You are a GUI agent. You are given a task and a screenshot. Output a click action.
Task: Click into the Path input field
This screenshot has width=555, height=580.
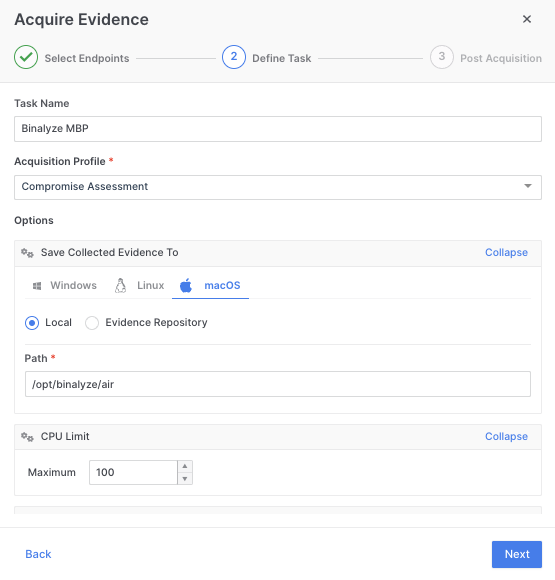pyautogui.click(x=278, y=384)
